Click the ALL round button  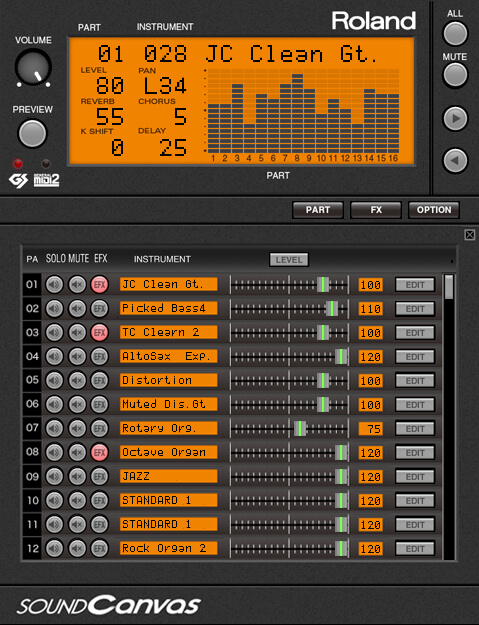point(455,33)
